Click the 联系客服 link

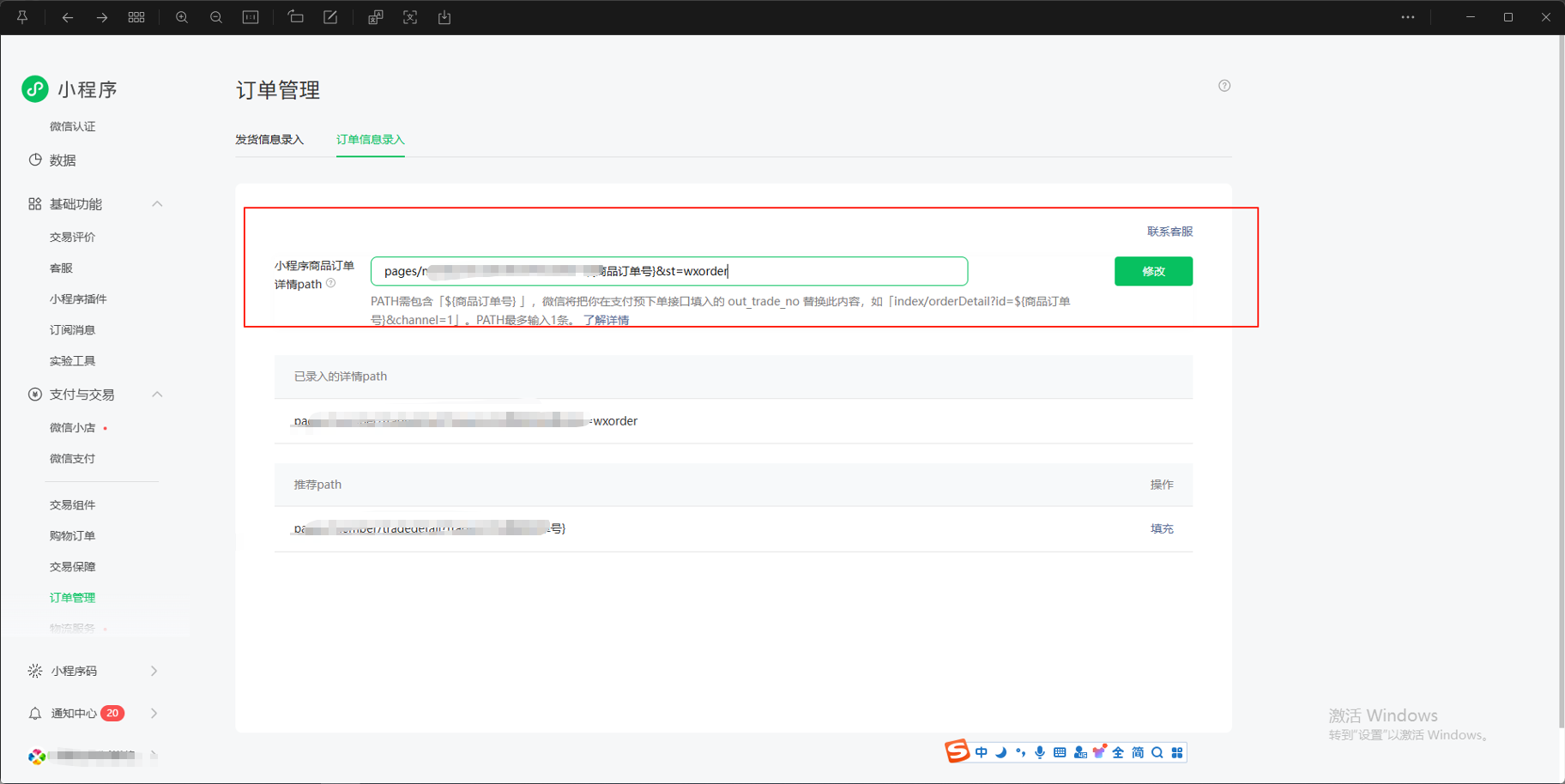(1170, 231)
